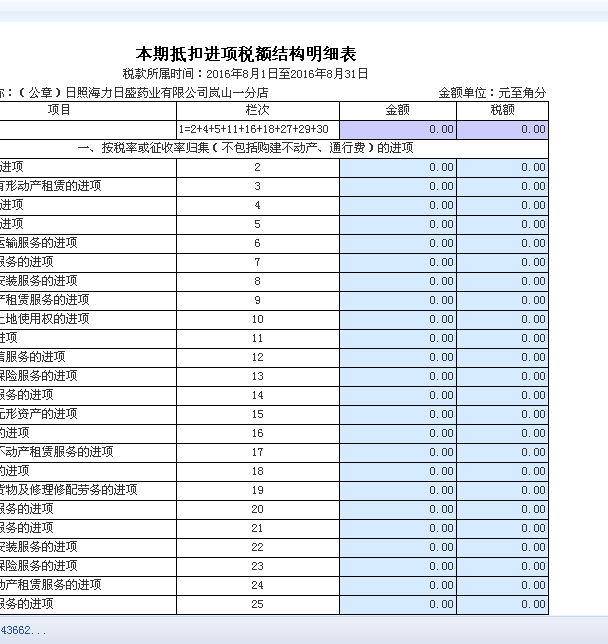Screen dimensions: 608x644
Task: Focus the 金额 field for 栏次 22
Action: (398, 547)
